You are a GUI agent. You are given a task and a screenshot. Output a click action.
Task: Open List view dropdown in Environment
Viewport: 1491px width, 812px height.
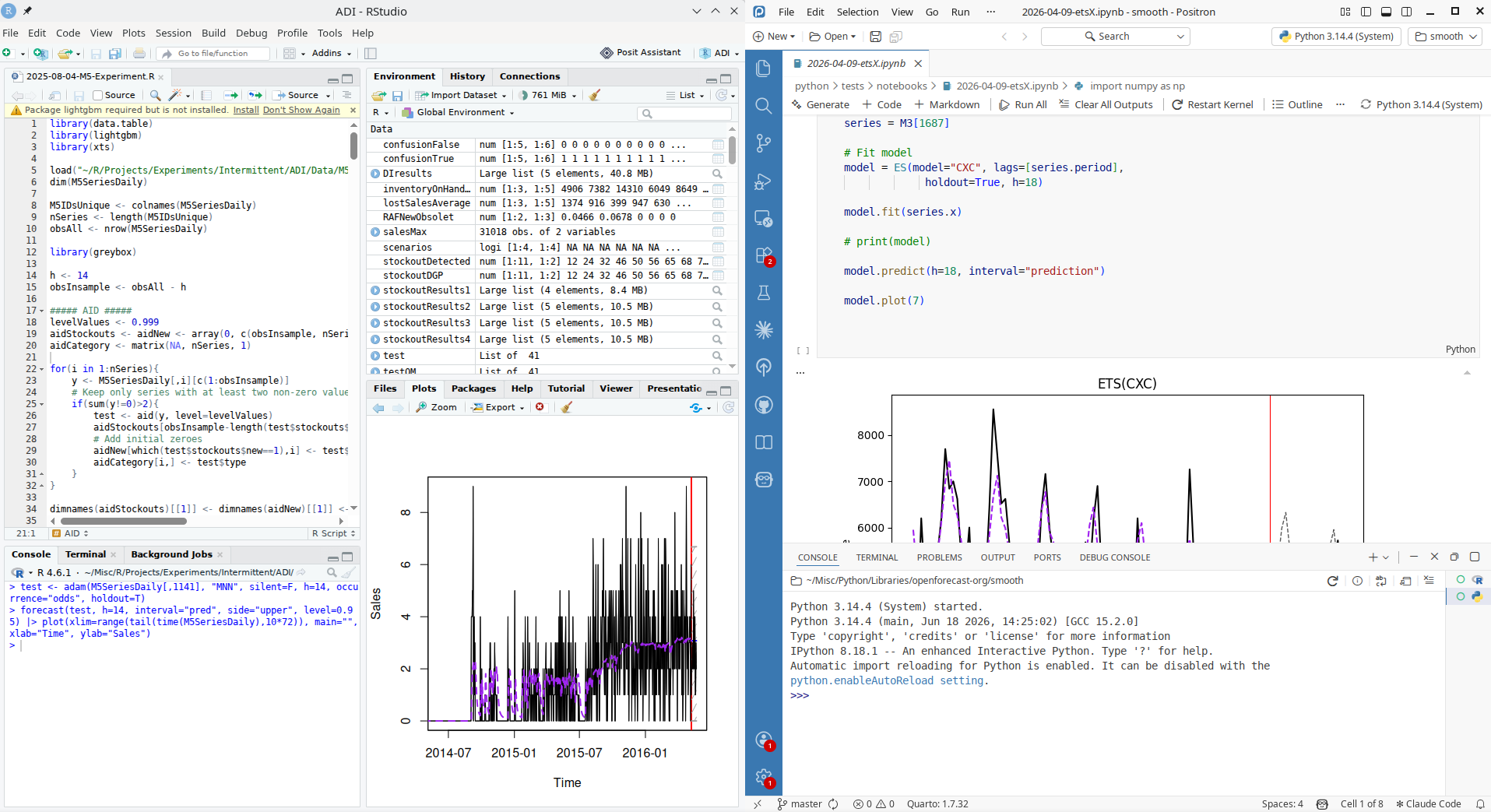point(685,95)
